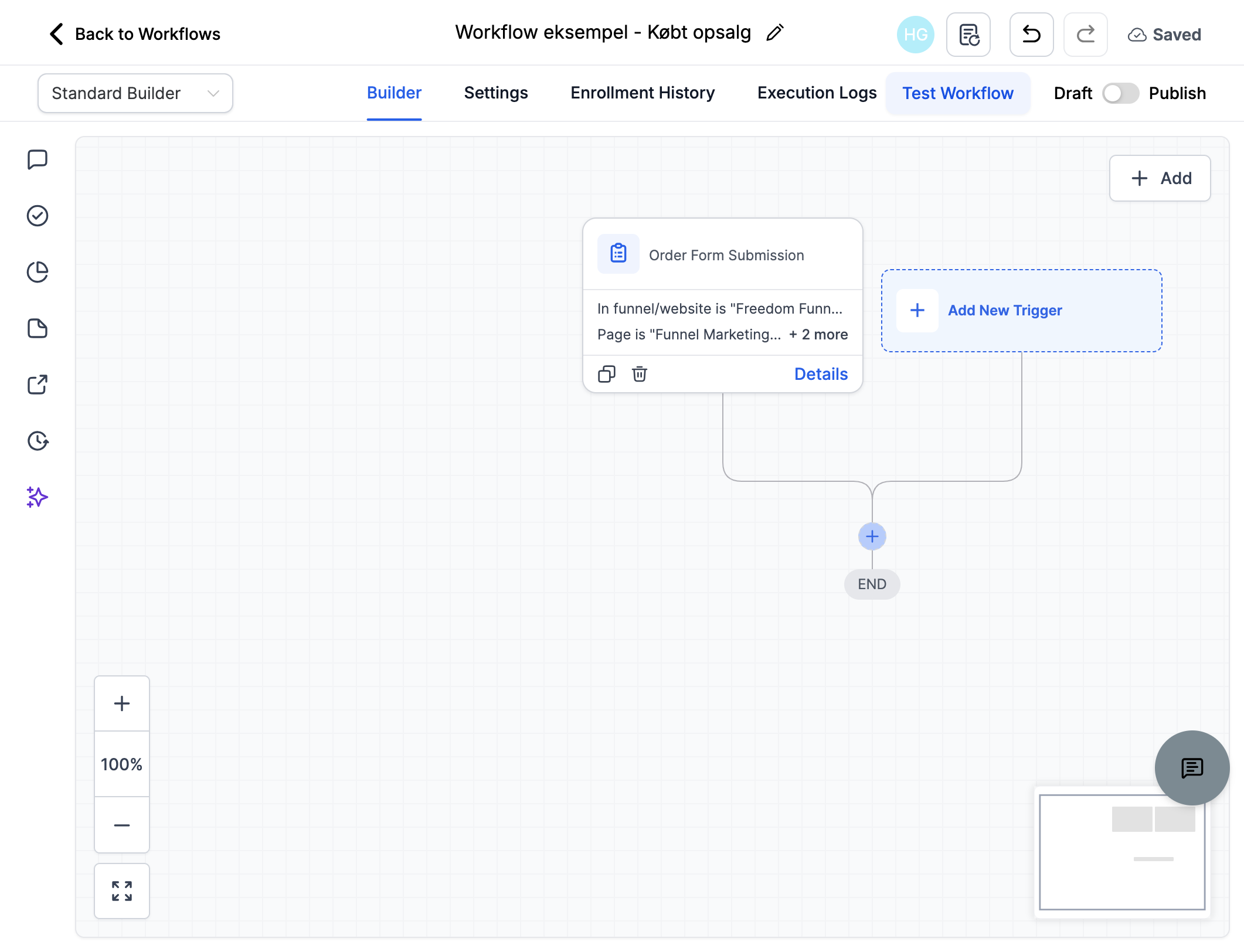1244x952 pixels.
Task: Click the "+ 2 more" filters text
Action: click(x=818, y=334)
